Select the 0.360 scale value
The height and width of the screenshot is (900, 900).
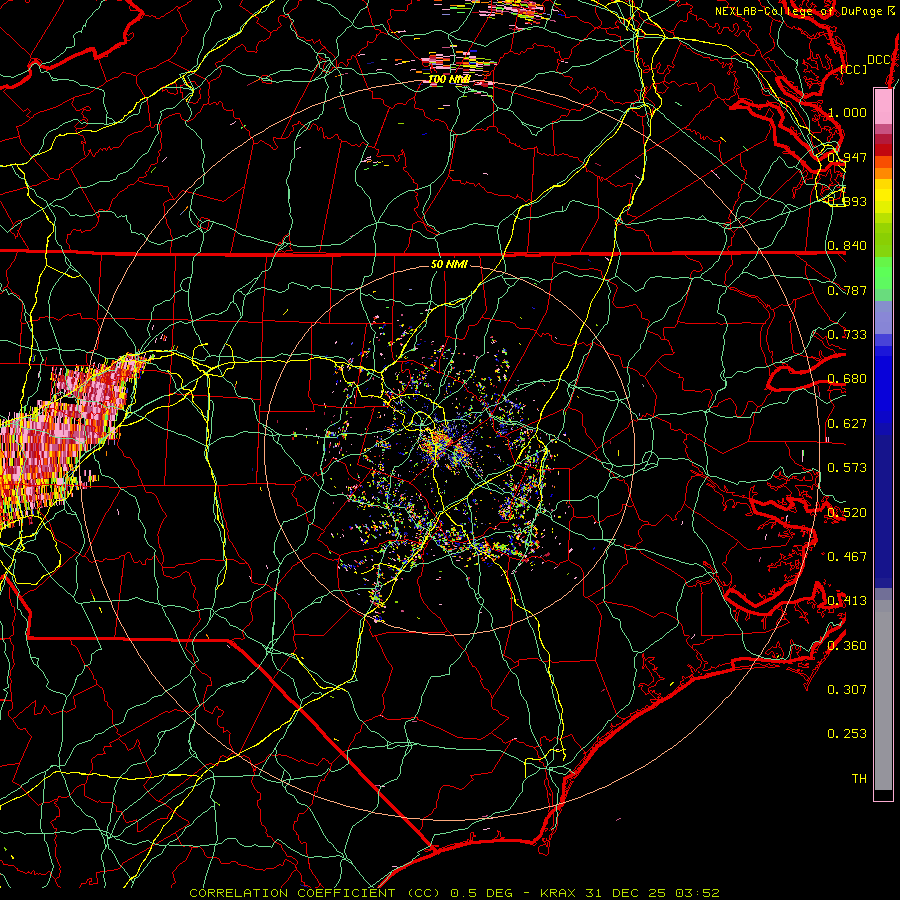pos(847,645)
